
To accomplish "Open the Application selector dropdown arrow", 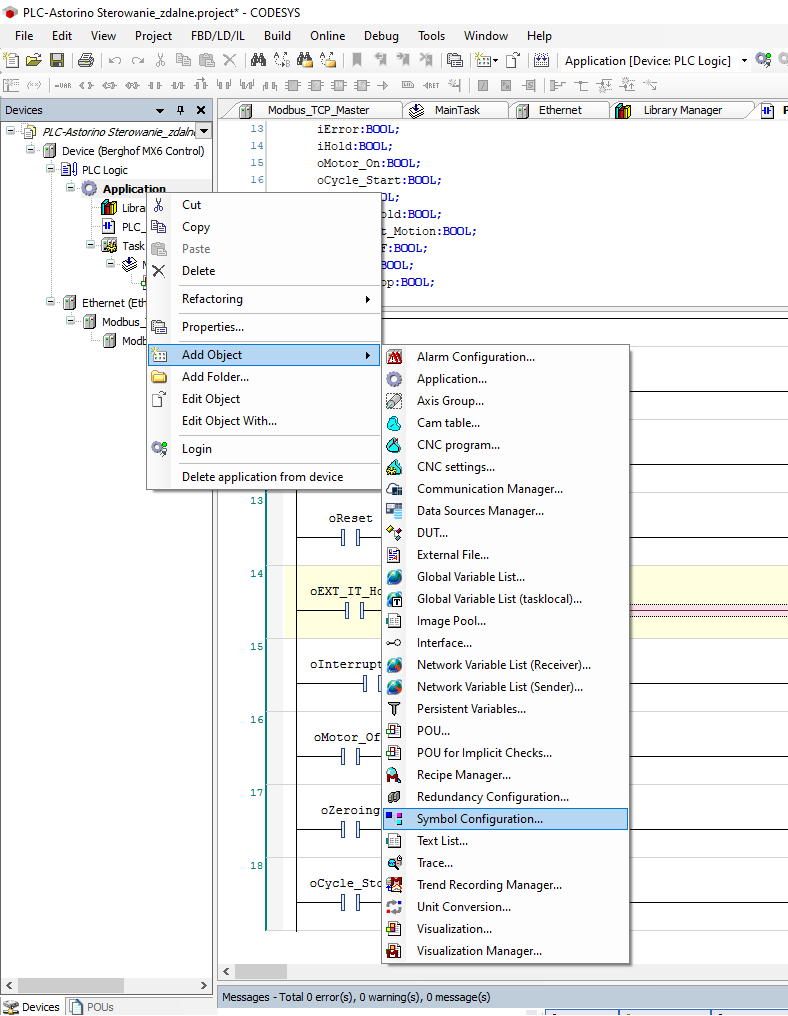I will point(744,60).
